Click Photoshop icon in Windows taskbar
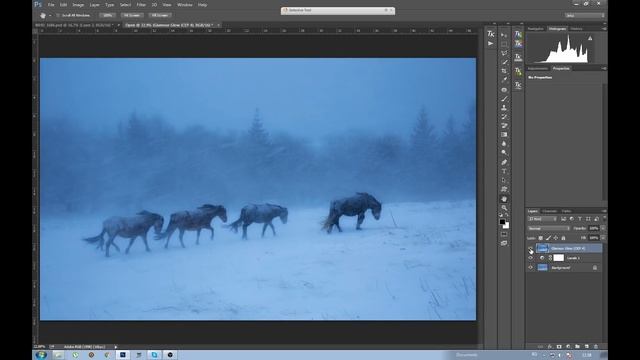The width and height of the screenshot is (640, 360). [x=122, y=355]
